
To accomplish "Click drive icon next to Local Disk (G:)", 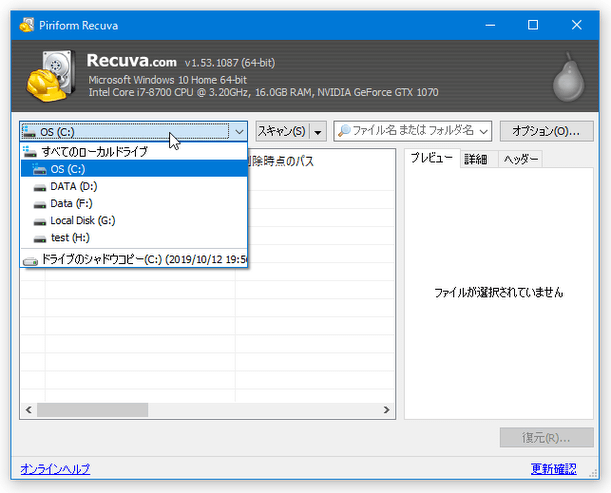I will [40, 221].
